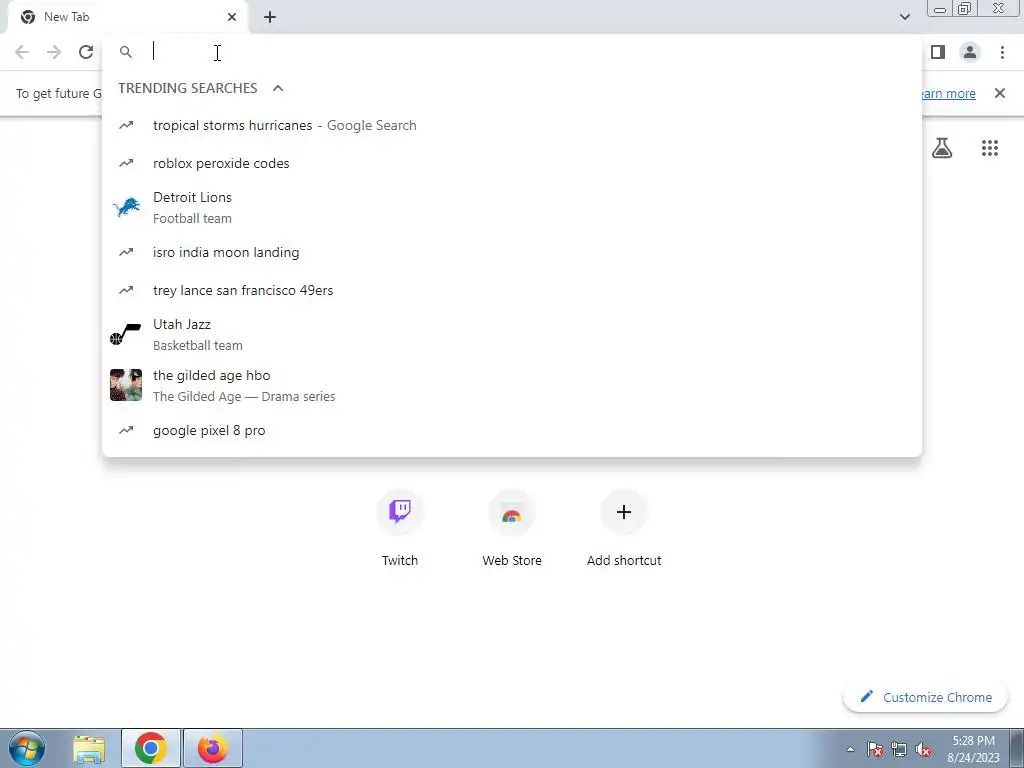Follow the Learn more link
Image resolution: width=1024 pixels, height=768 pixels.
click(x=948, y=93)
